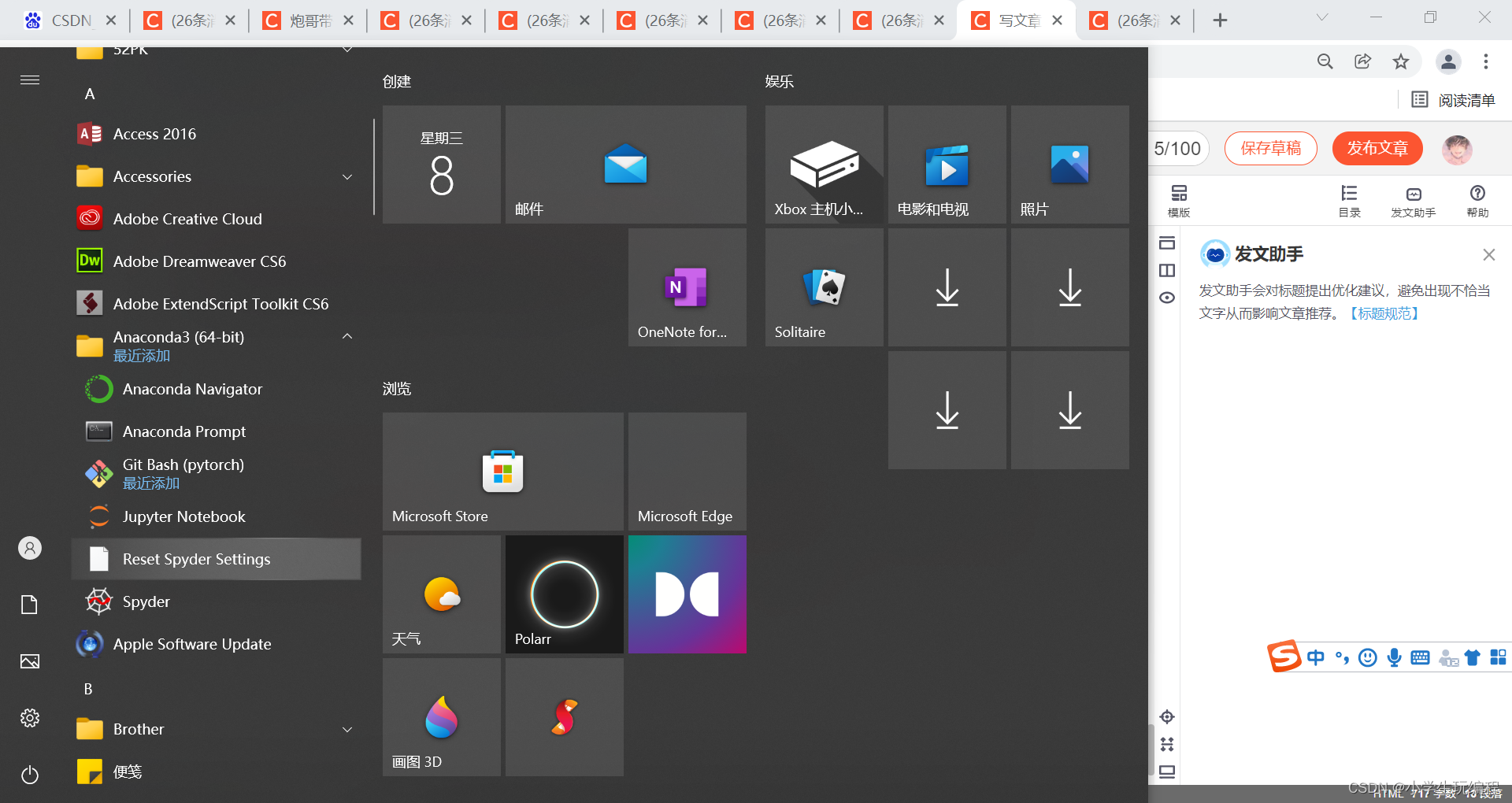1512x803 pixels.
Task: Close the 写文章 tab
Action: (1058, 20)
